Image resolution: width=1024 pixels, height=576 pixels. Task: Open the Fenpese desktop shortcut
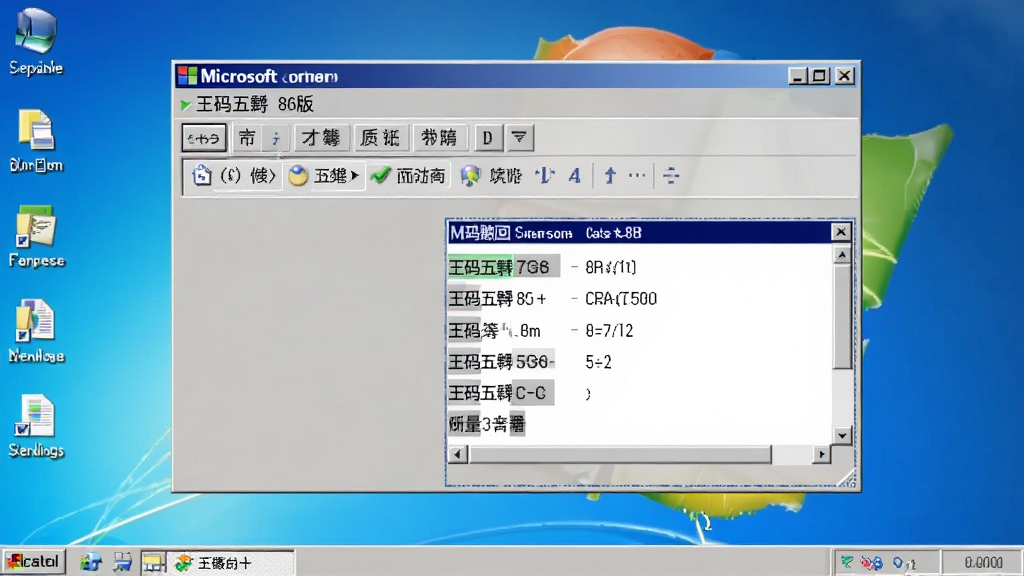pyautogui.click(x=36, y=236)
